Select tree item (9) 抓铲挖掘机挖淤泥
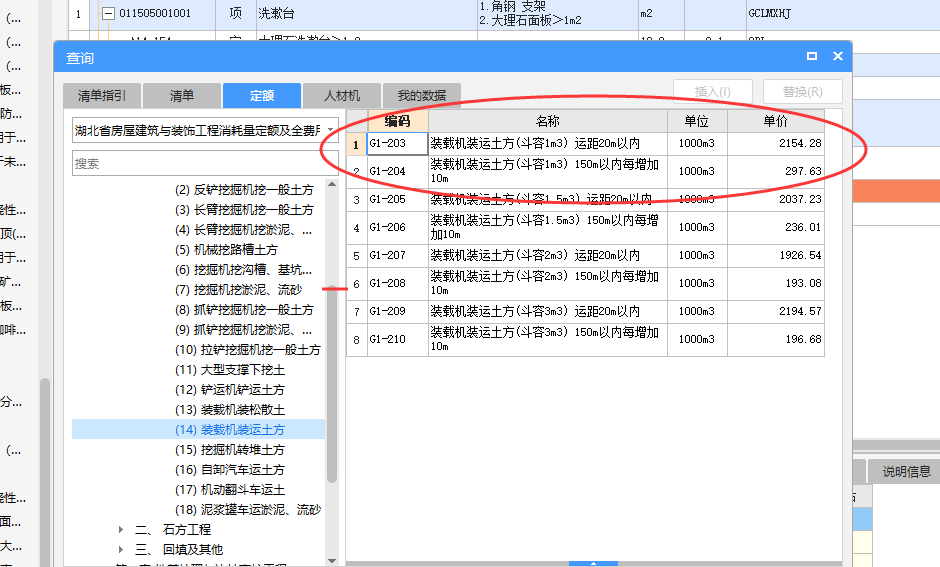 click(243, 330)
